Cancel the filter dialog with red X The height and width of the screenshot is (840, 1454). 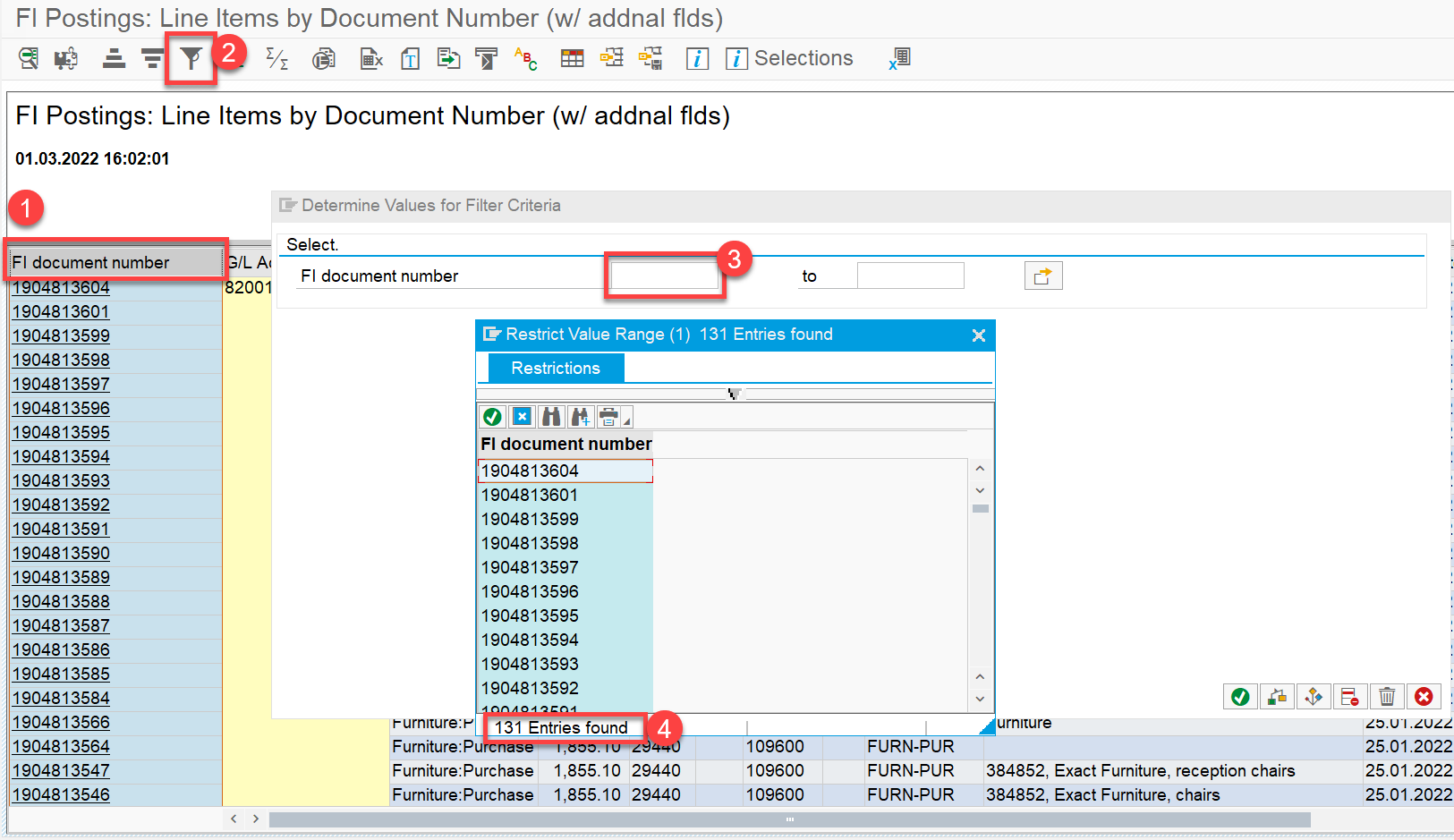[1424, 696]
